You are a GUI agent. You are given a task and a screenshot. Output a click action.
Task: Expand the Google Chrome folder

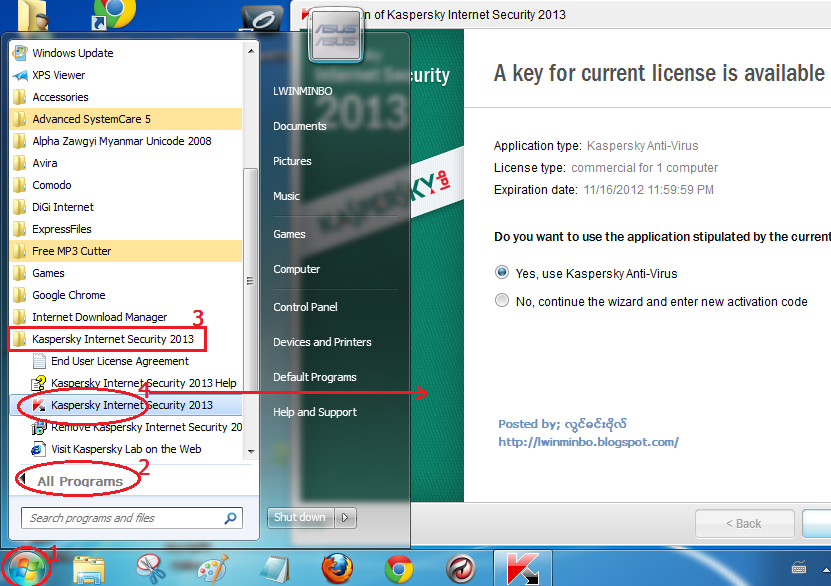(126, 295)
